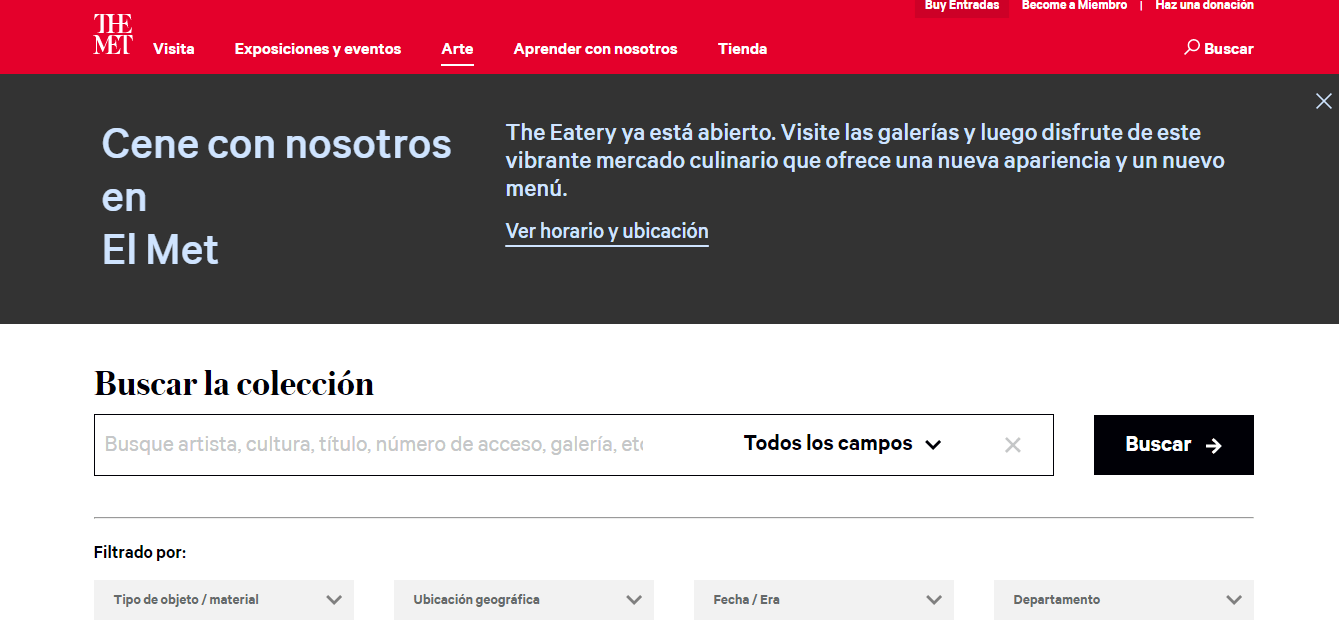Click the Haz una donación link
The width and height of the screenshot is (1339, 641).
click(x=1204, y=6)
